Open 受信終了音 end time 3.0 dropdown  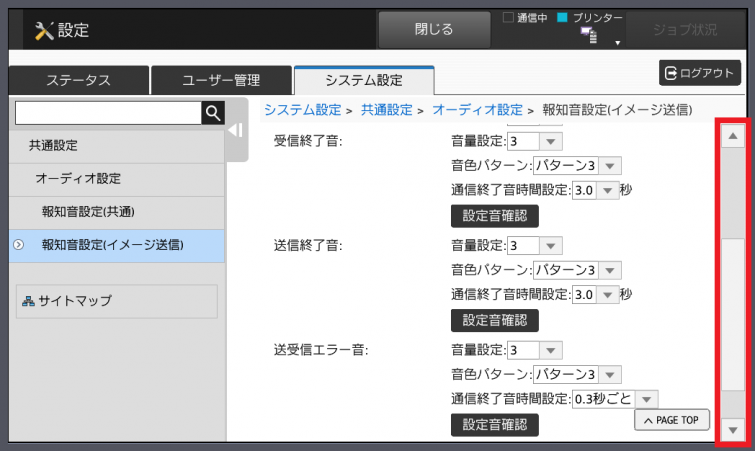(595, 189)
